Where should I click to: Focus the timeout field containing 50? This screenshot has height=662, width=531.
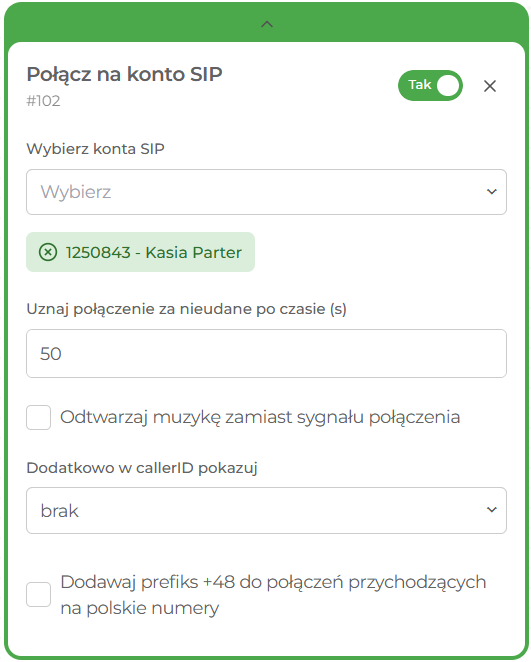(266, 353)
